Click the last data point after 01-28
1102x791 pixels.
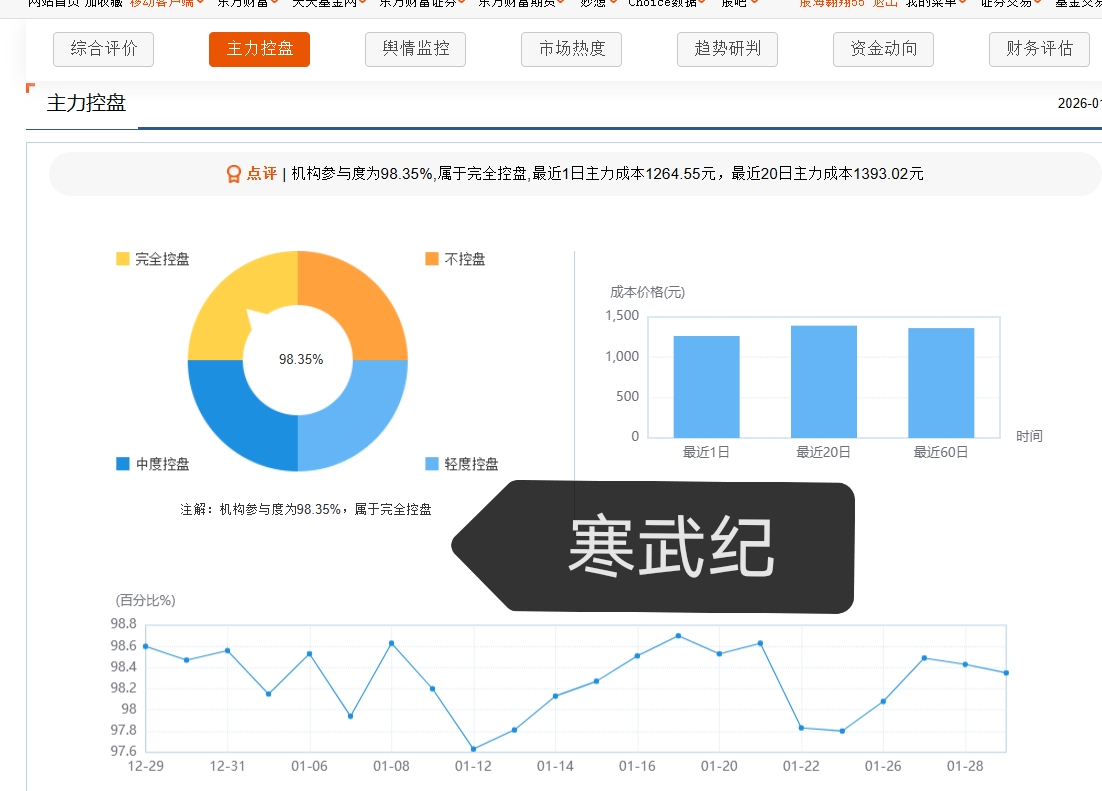(1006, 673)
